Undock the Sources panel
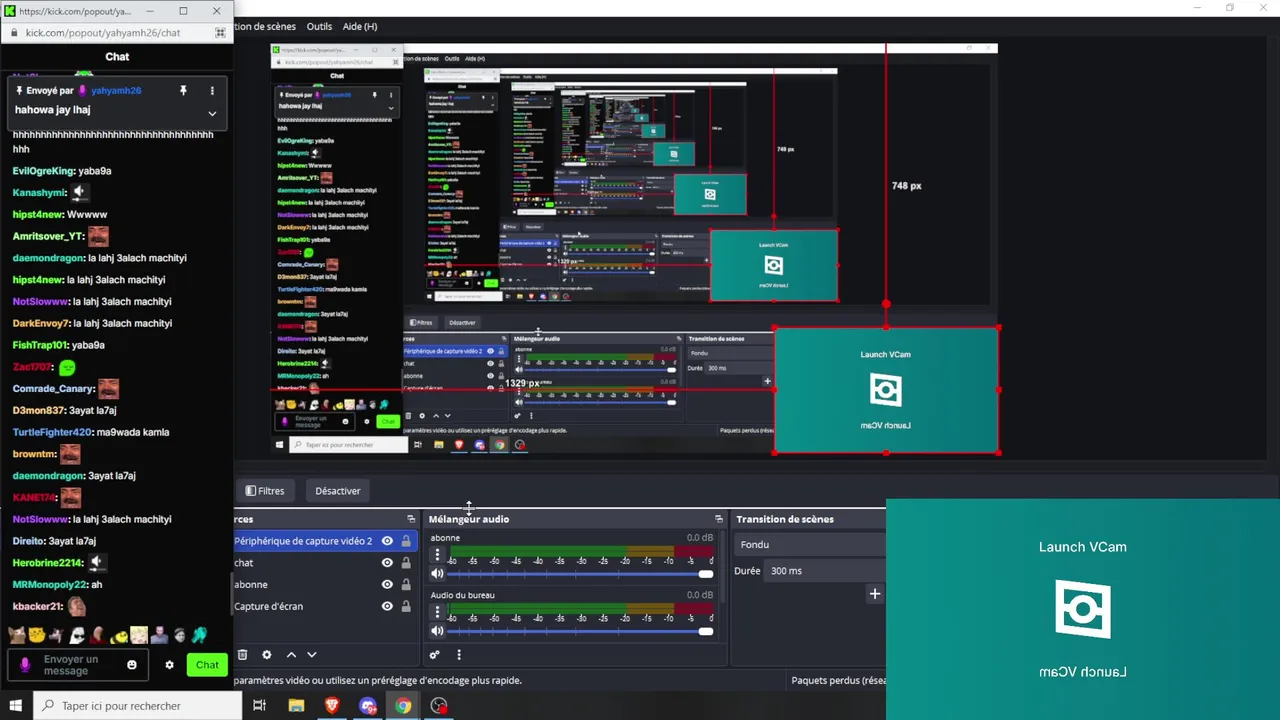Viewport: 1280px width, 720px height. click(411, 519)
